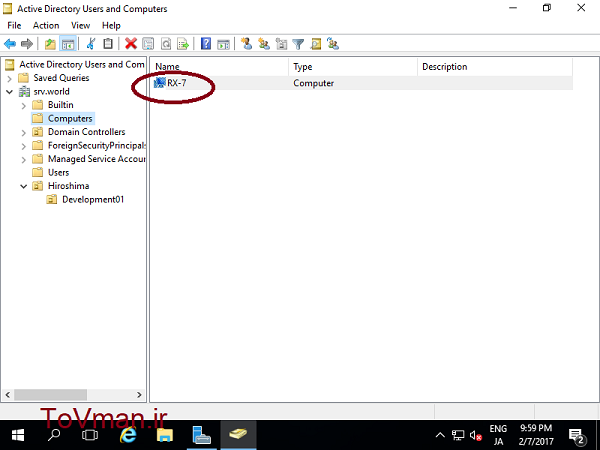Click the Find objects magnifier icon
Viewport: 600px width, 450px height.
(316, 44)
